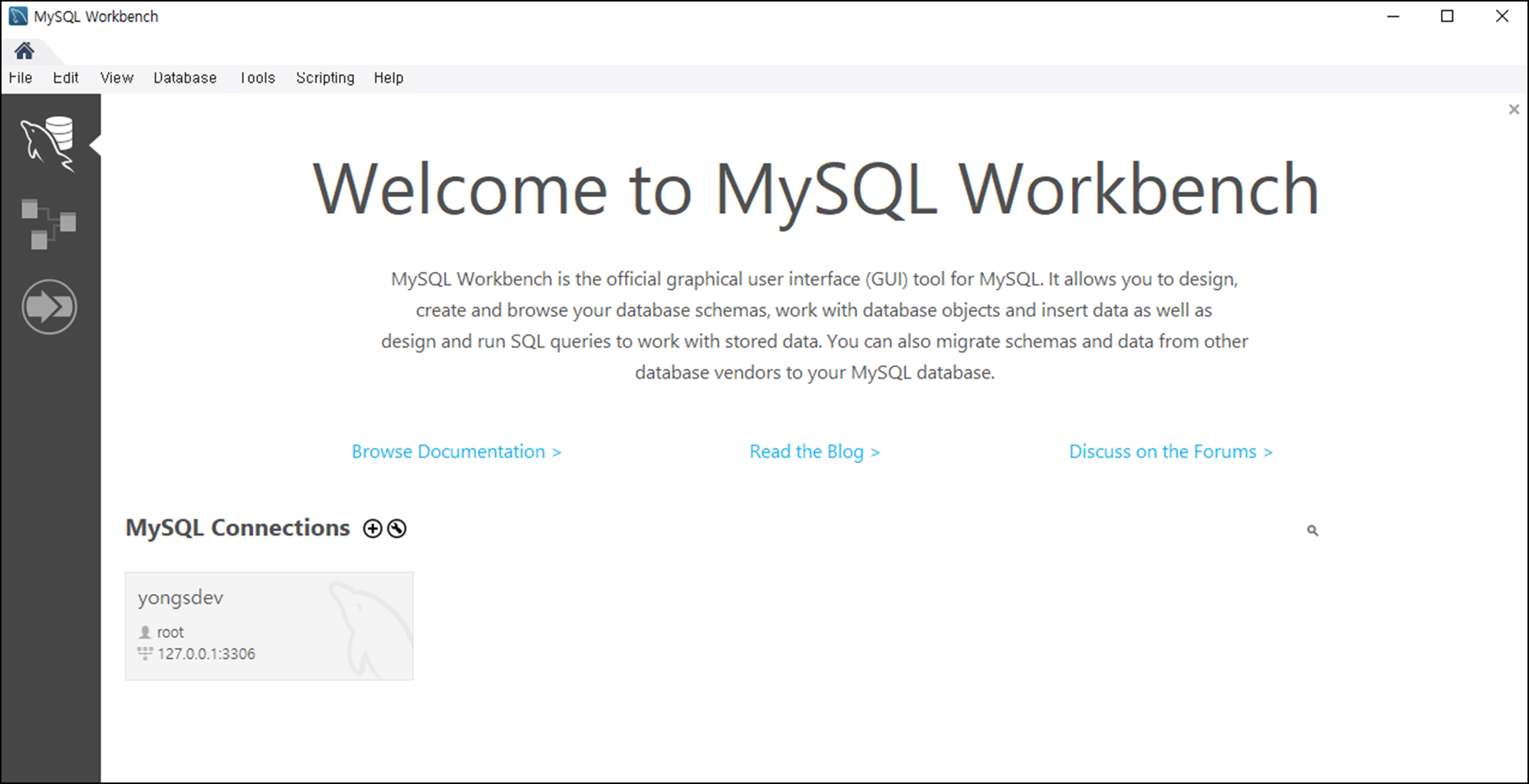
Task: Close the MySQL Workbench window
Action: (1502, 16)
